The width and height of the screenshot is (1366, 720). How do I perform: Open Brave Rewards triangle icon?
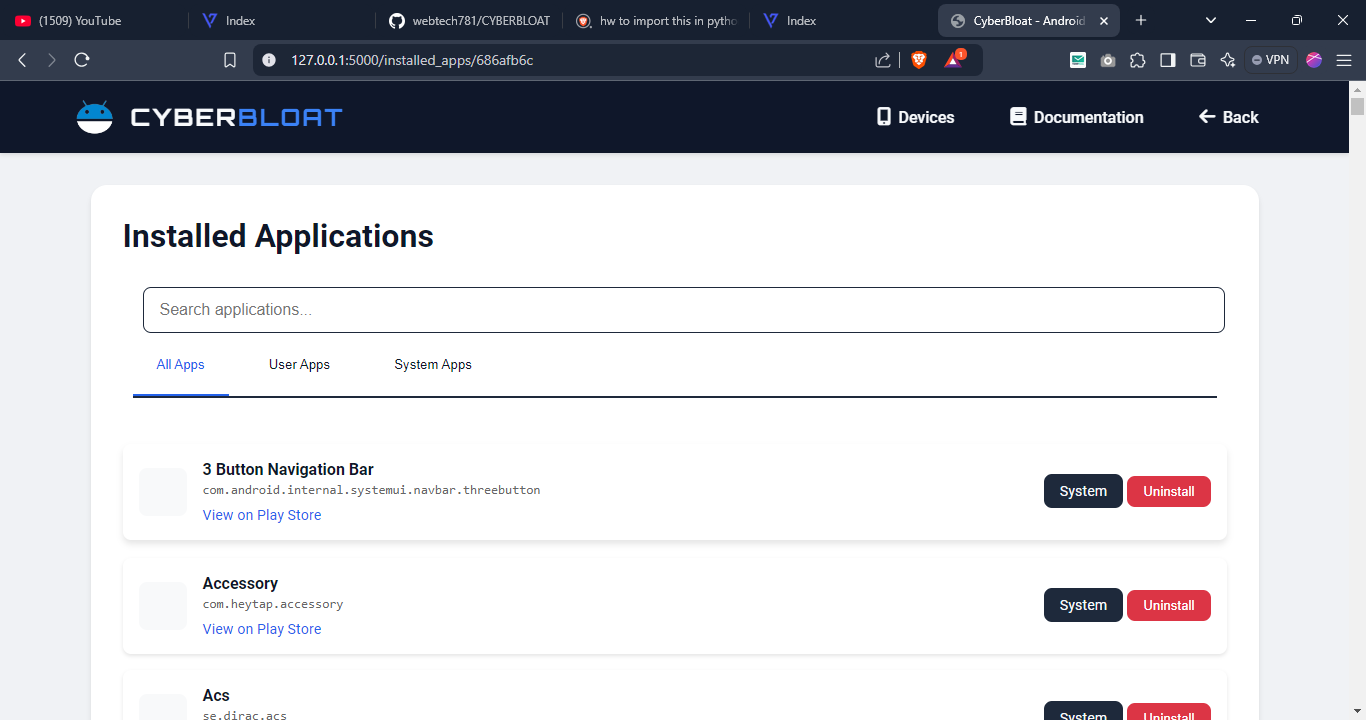(953, 60)
